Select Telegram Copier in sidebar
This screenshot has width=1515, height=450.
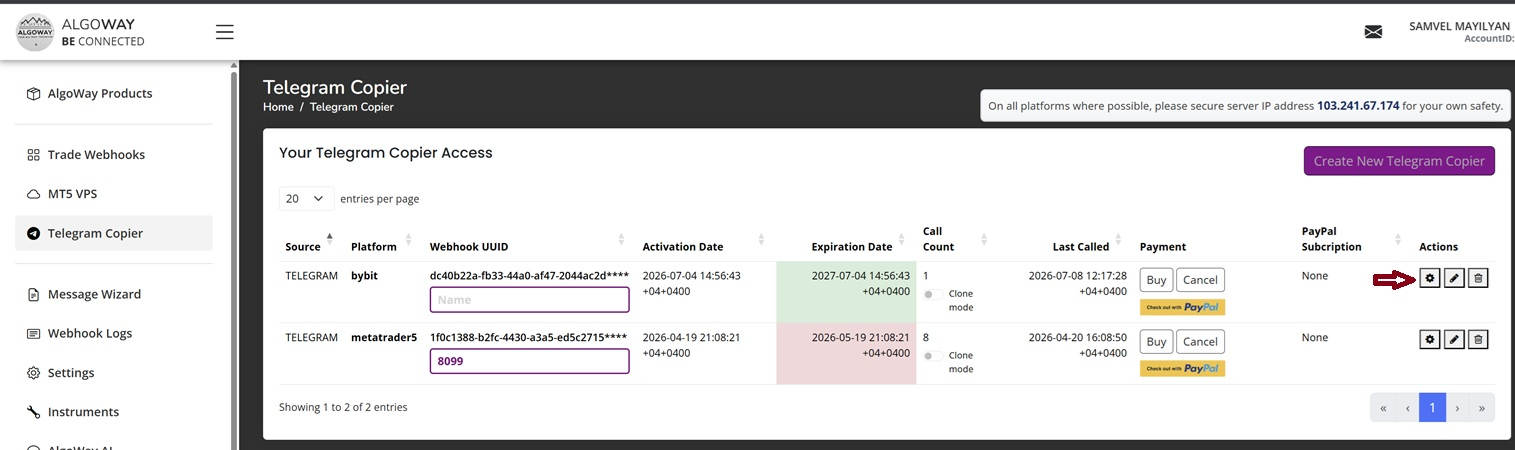[x=114, y=233]
